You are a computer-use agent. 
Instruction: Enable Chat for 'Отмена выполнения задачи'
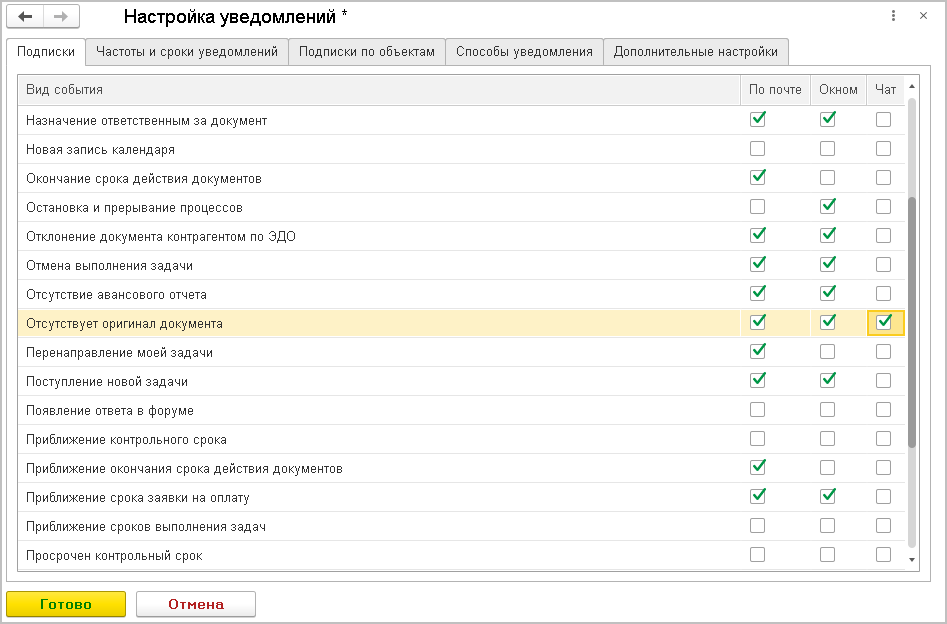coord(884,265)
